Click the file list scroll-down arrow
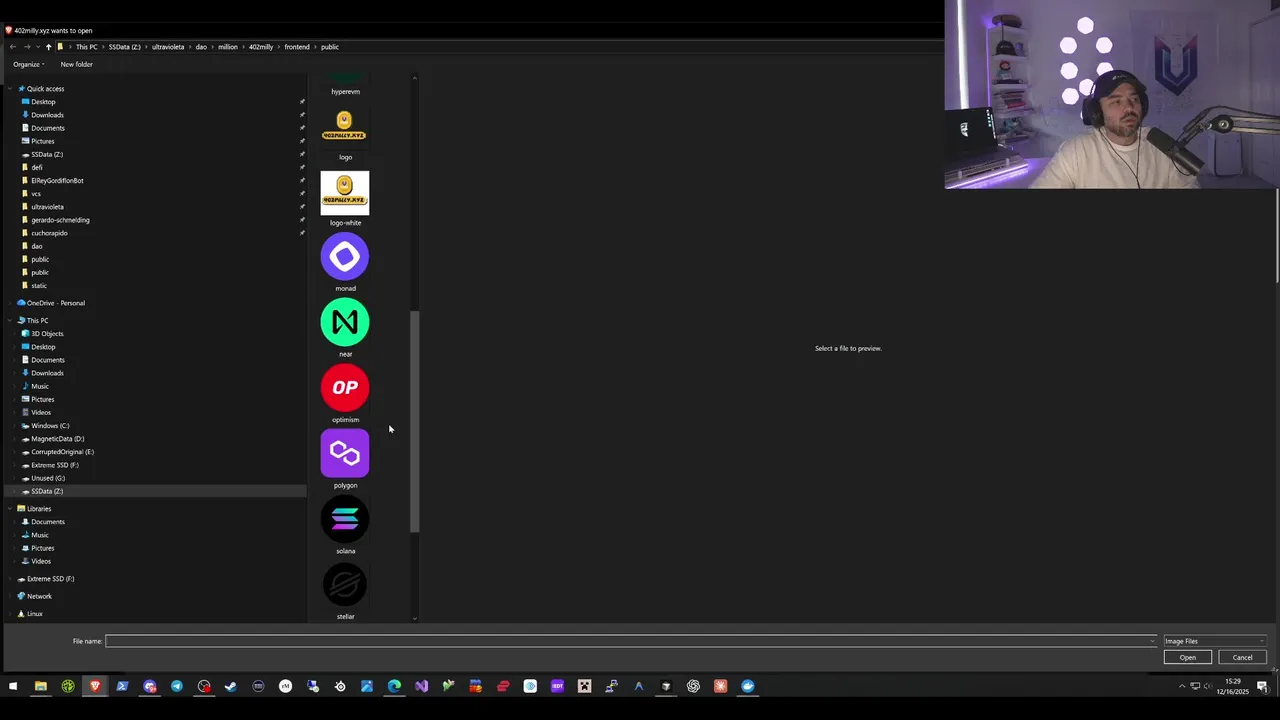 pyautogui.click(x=415, y=619)
